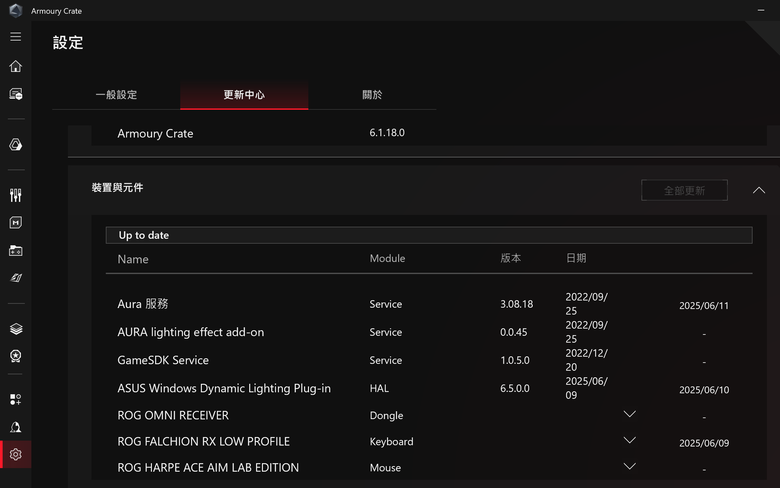The width and height of the screenshot is (780, 488).
Task: Open the sliders tuning icon in sidebar
Action: pyautogui.click(x=15, y=195)
